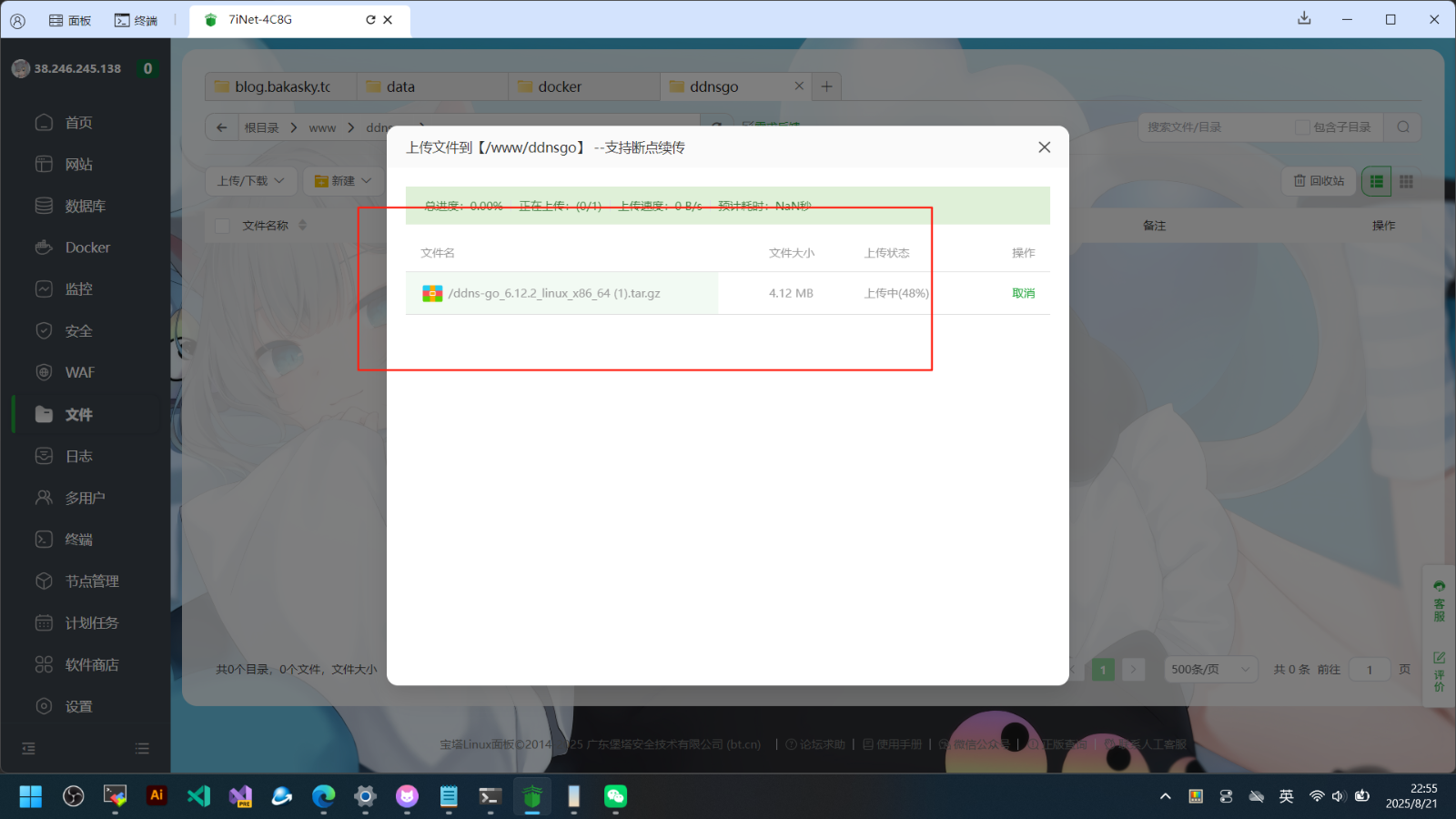Close the upload file dialog
The image size is (1456, 819).
(1044, 147)
